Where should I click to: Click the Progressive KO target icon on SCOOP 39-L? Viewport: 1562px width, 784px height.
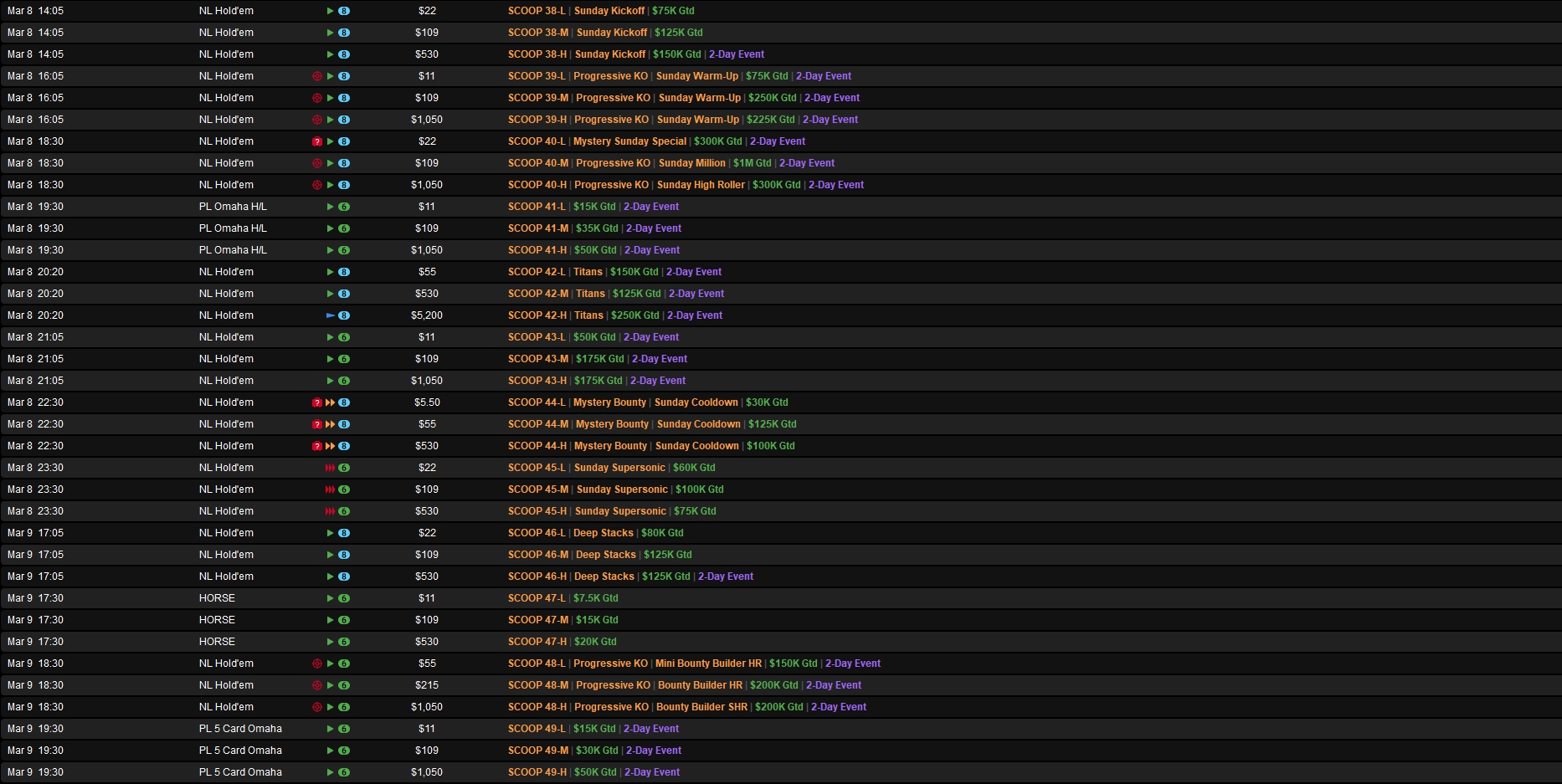[x=317, y=76]
